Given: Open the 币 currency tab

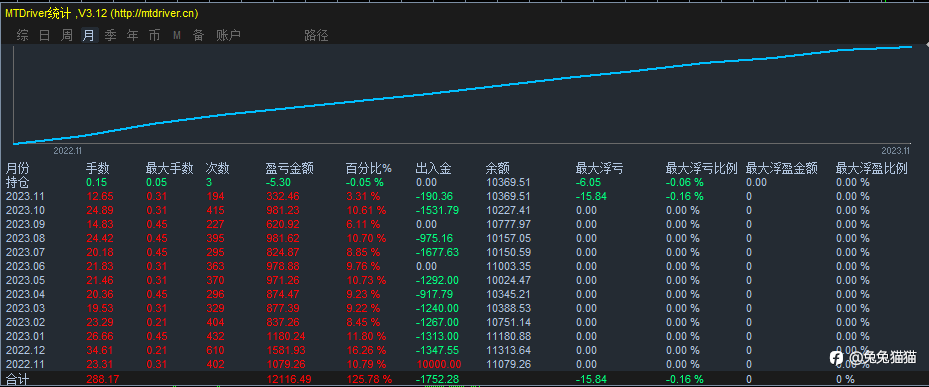Looking at the screenshot, I should click(x=155, y=36).
